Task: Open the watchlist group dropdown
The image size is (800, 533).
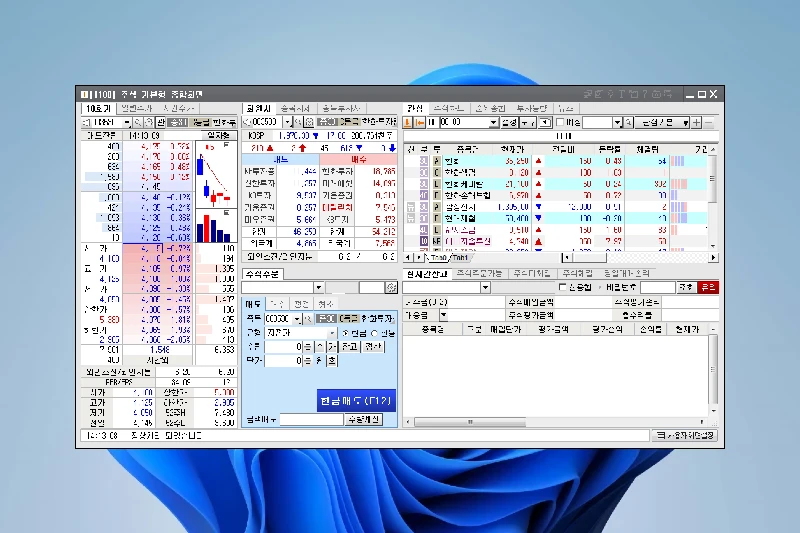Action: click(x=493, y=122)
